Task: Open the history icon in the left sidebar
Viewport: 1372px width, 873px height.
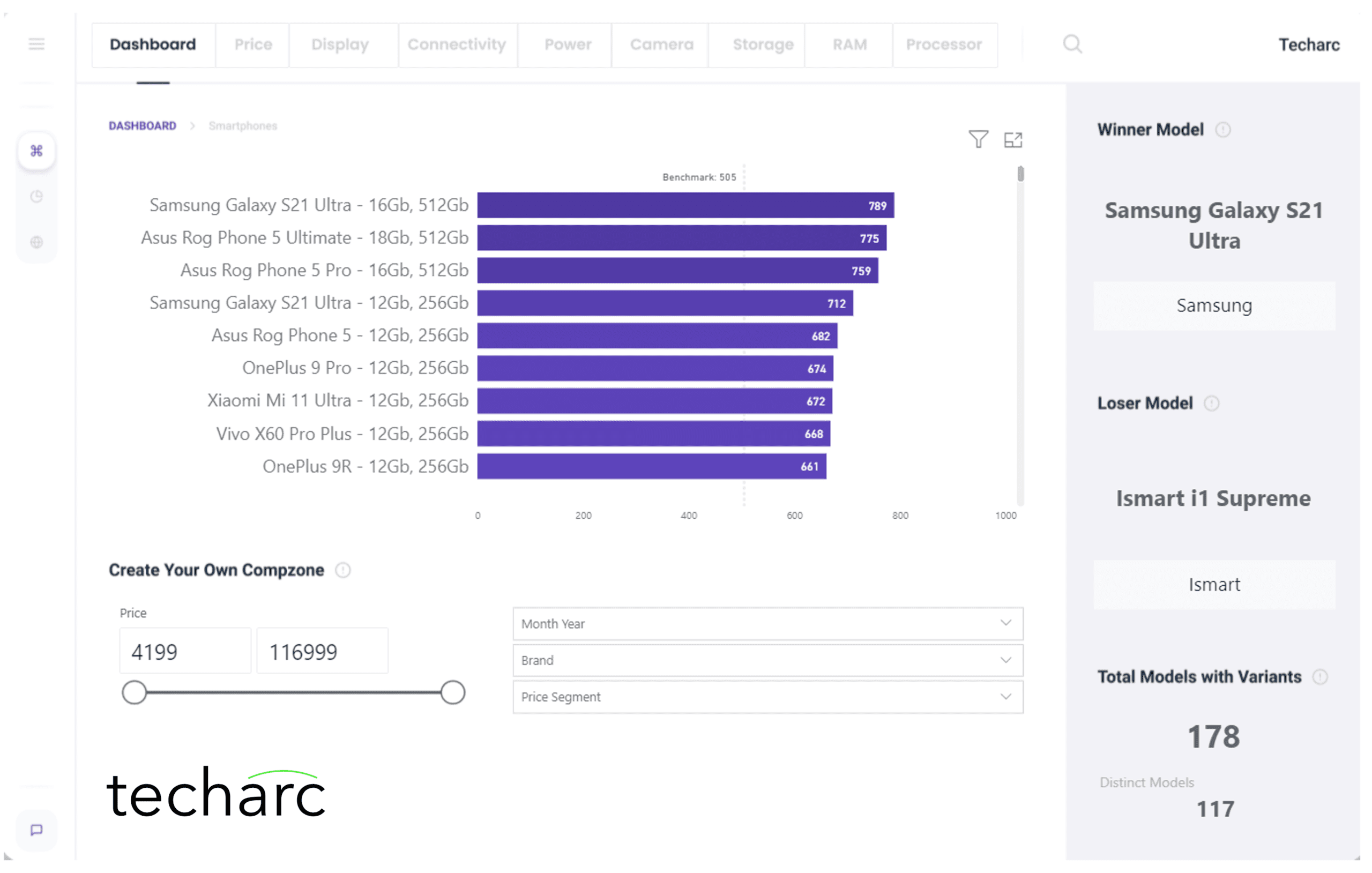Action: click(x=36, y=196)
